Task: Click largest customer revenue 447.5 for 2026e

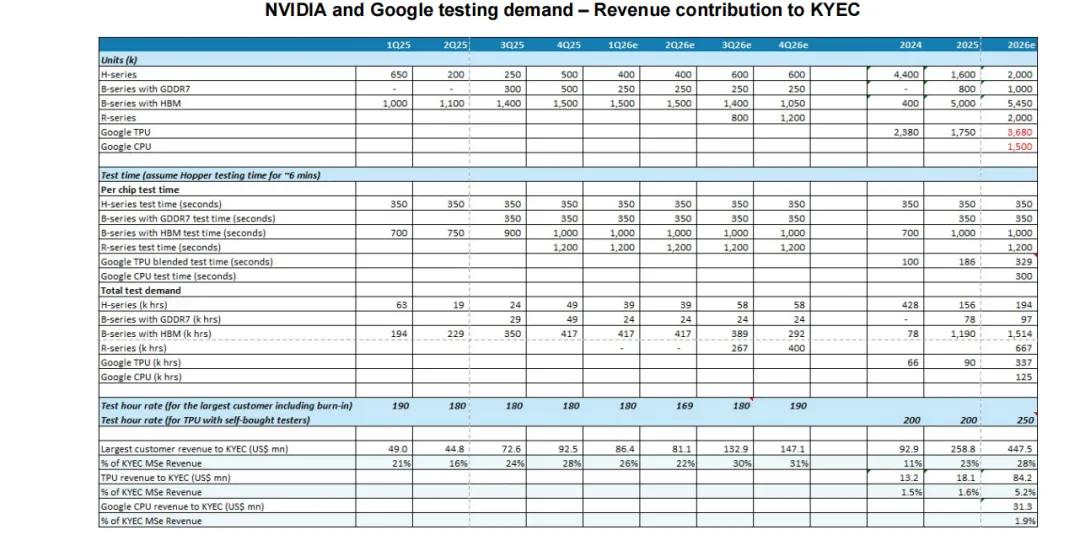Action: click(1020, 449)
